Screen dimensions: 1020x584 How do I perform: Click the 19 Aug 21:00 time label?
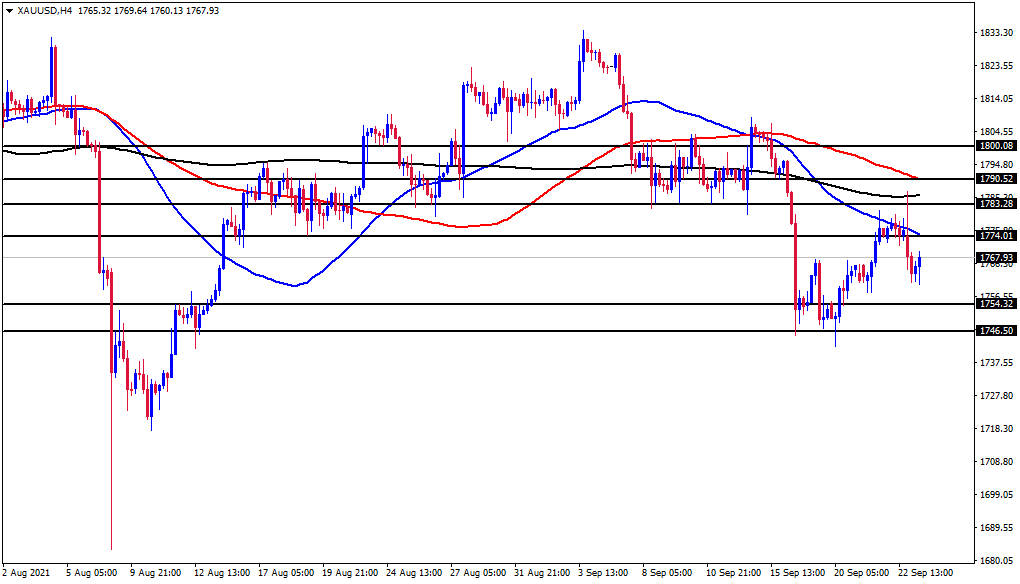(x=350, y=573)
